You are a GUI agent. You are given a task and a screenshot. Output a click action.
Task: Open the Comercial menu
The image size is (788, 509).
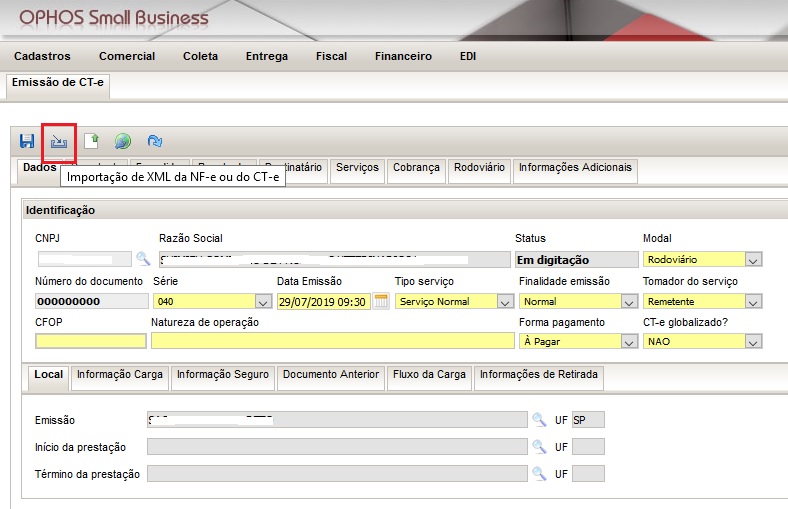click(x=127, y=56)
